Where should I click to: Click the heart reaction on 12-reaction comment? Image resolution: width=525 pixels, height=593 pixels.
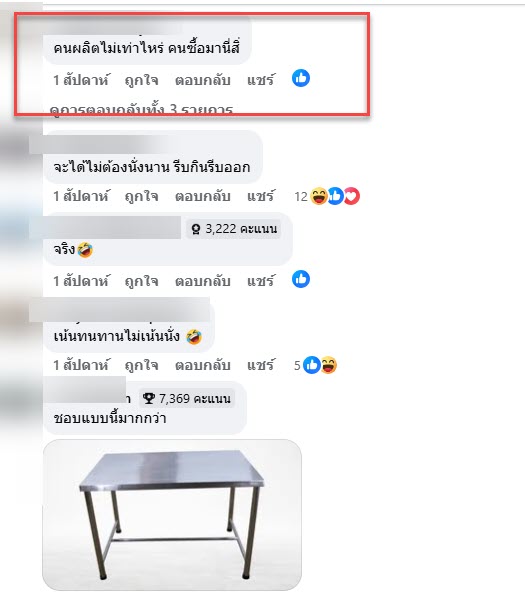(352, 196)
